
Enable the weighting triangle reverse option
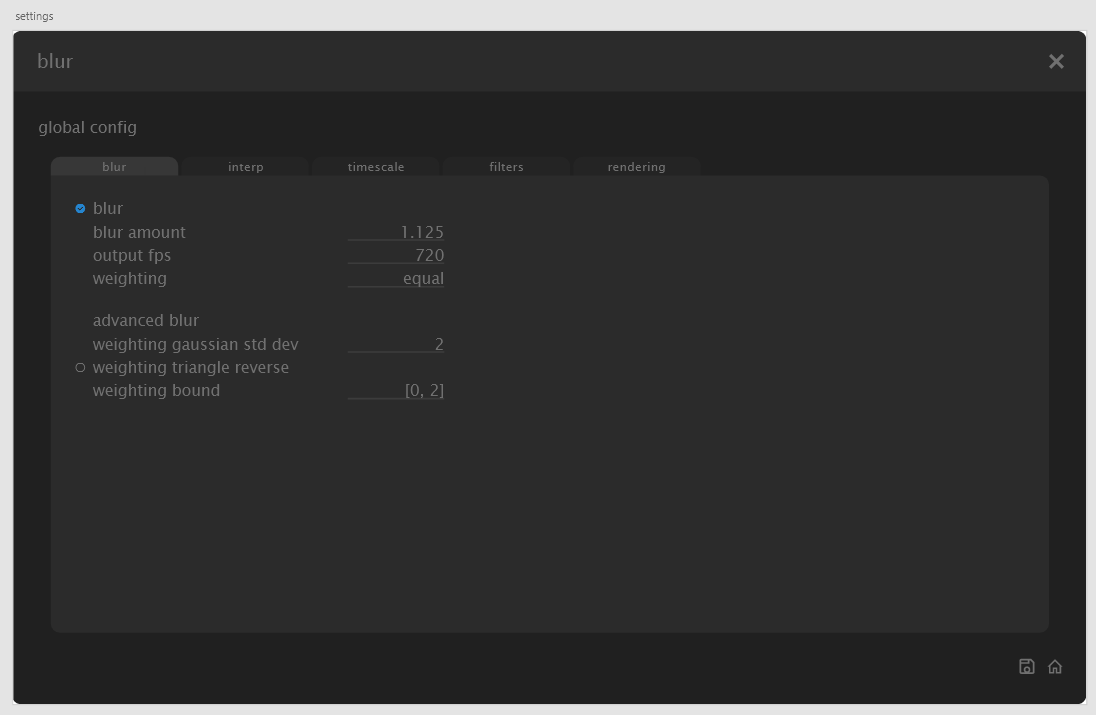(80, 367)
